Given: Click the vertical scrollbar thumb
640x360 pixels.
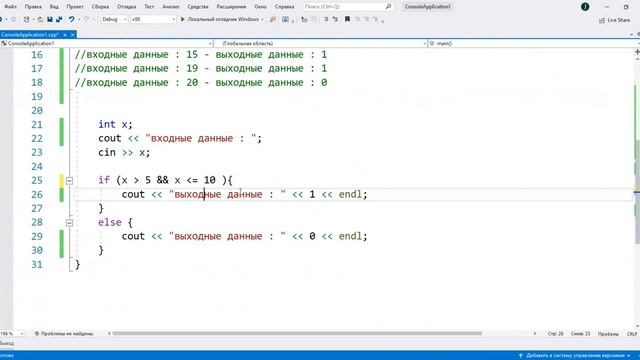Looking at the screenshot, I should (x=637, y=192).
